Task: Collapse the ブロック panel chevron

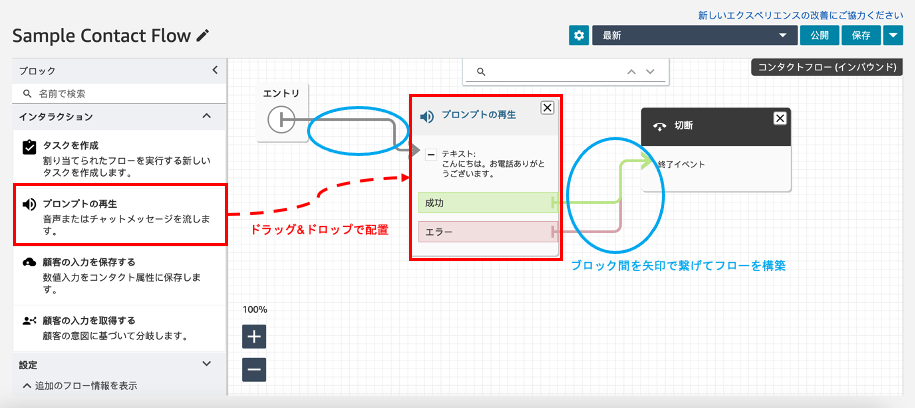Action: tap(215, 70)
